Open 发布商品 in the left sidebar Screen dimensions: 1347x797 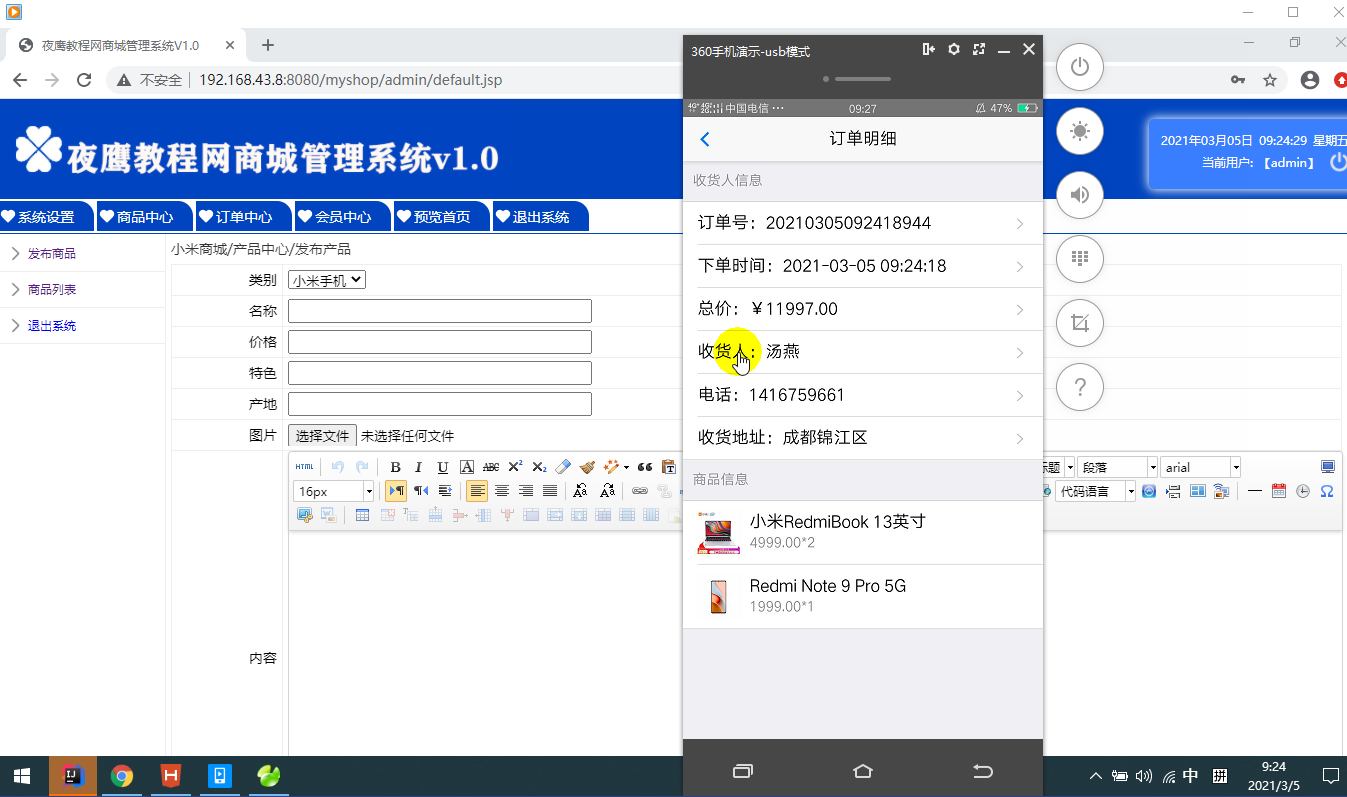coord(52,254)
